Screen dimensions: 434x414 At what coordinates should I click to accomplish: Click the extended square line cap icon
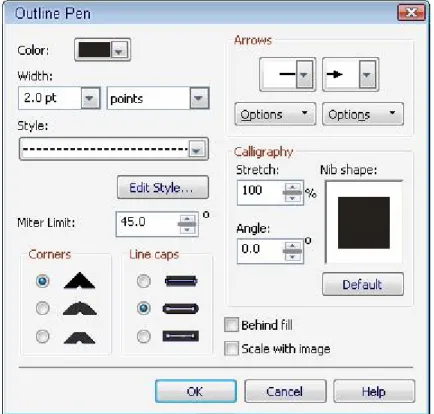tap(181, 336)
